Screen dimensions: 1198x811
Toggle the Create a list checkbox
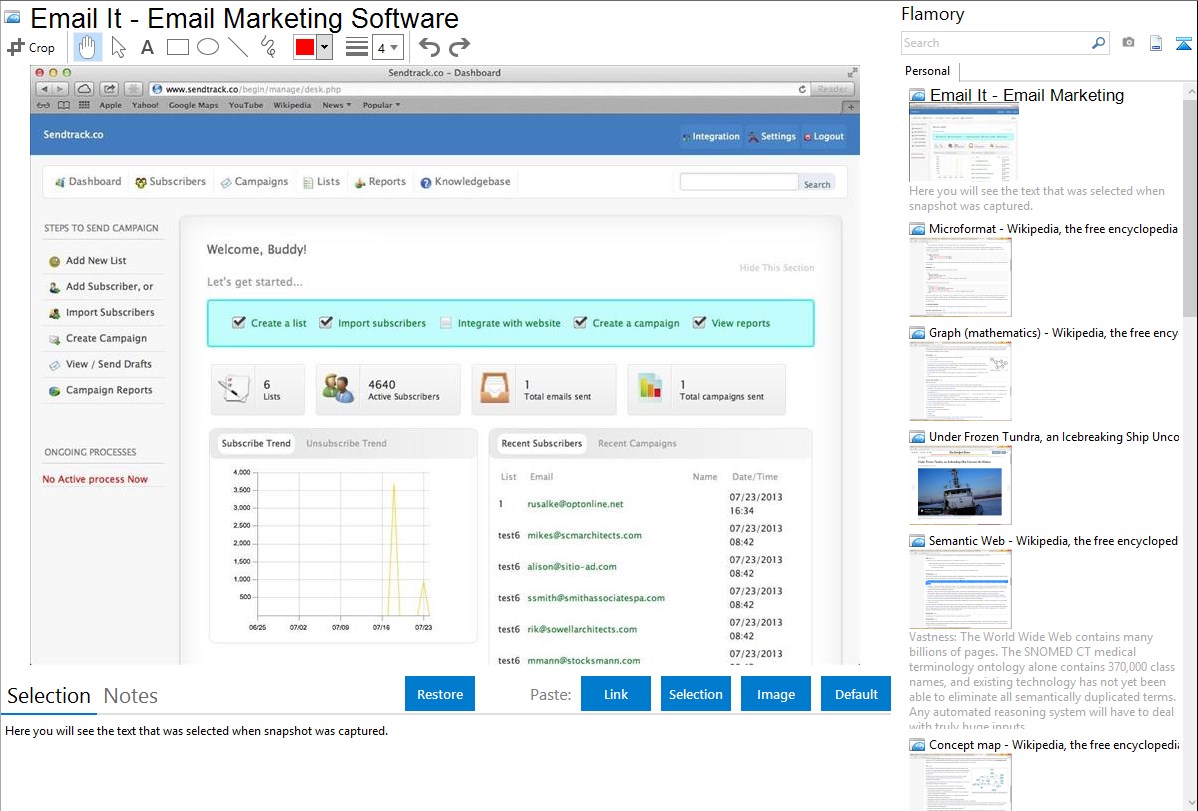pyautogui.click(x=239, y=323)
